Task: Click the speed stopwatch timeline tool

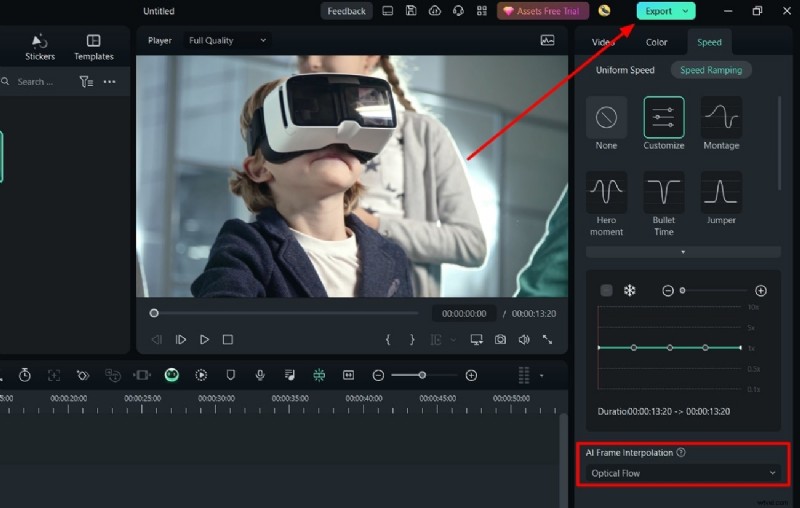Action: 24,375
